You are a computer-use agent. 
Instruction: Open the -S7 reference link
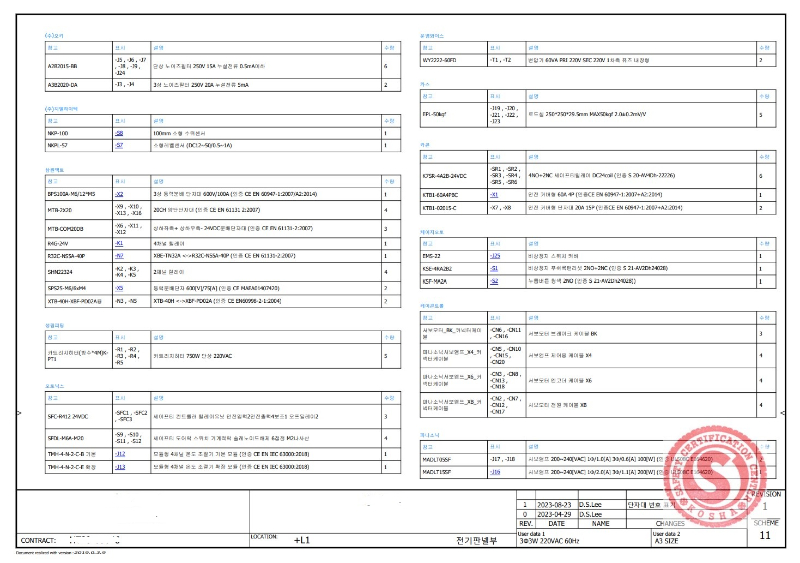119,145
